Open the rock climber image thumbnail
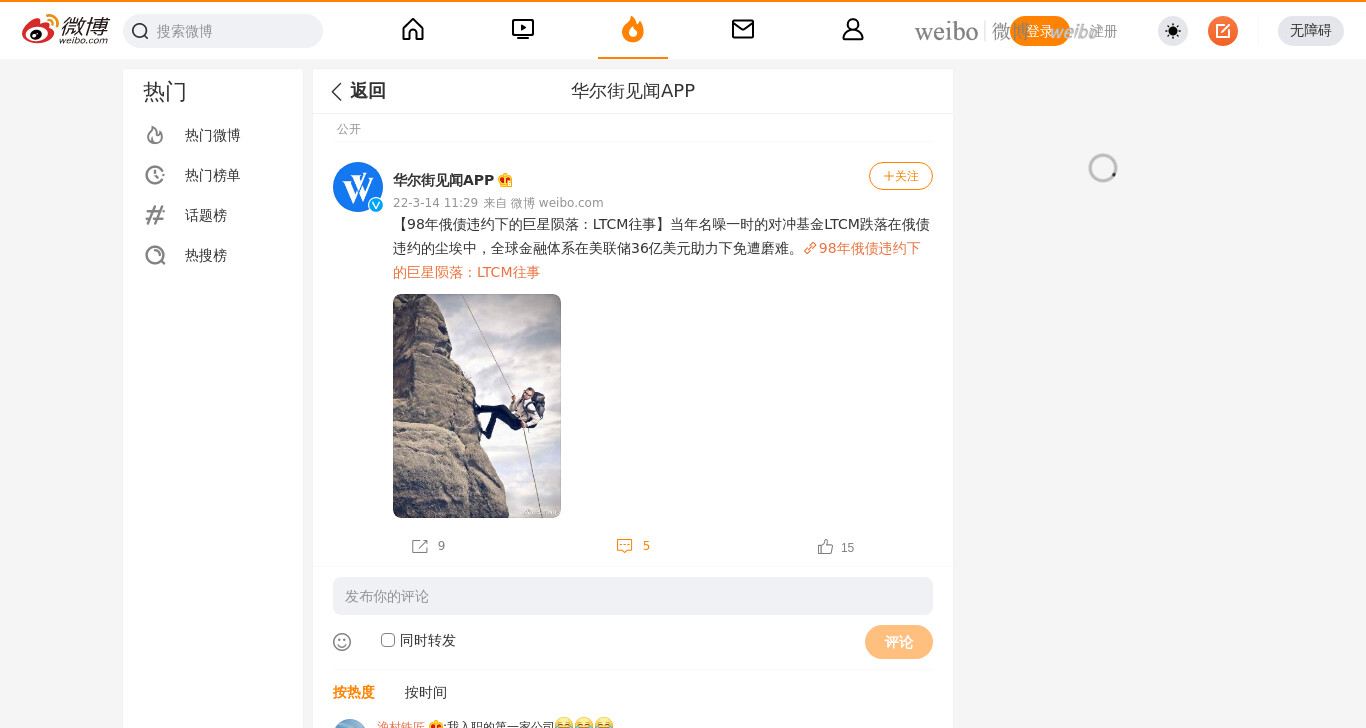 coord(477,406)
